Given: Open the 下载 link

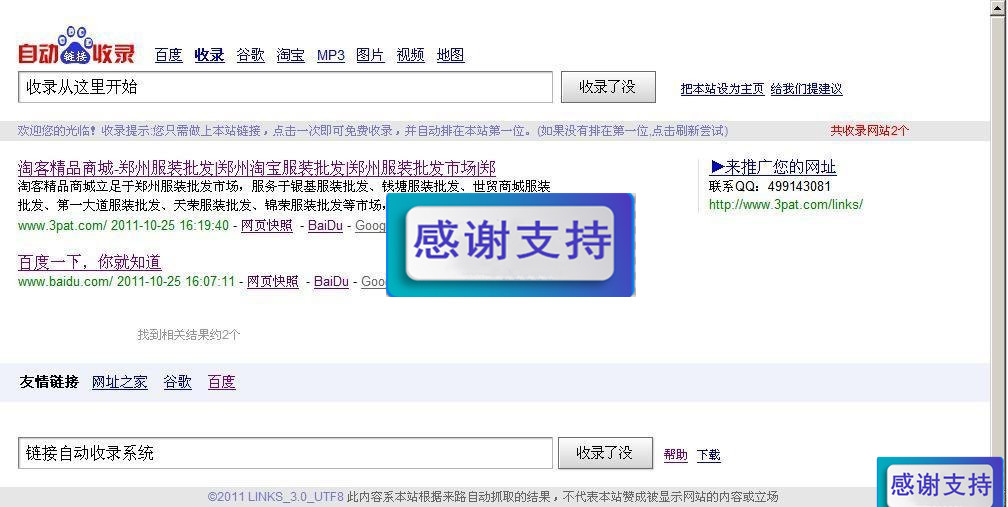Looking at the screenshot, I should click(x=708, y=455).
